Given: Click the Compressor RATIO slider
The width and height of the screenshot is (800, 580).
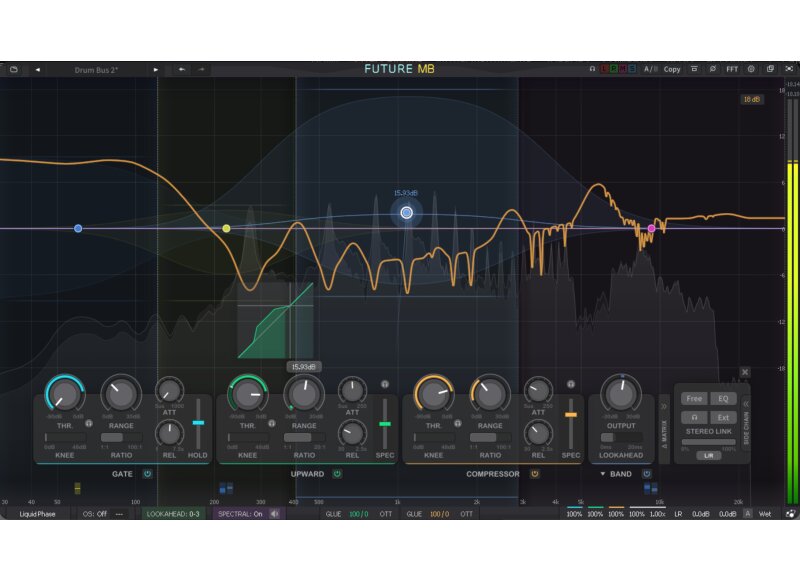Looking at the screenshot, I should pyautogui.click(x=490, y=438).
